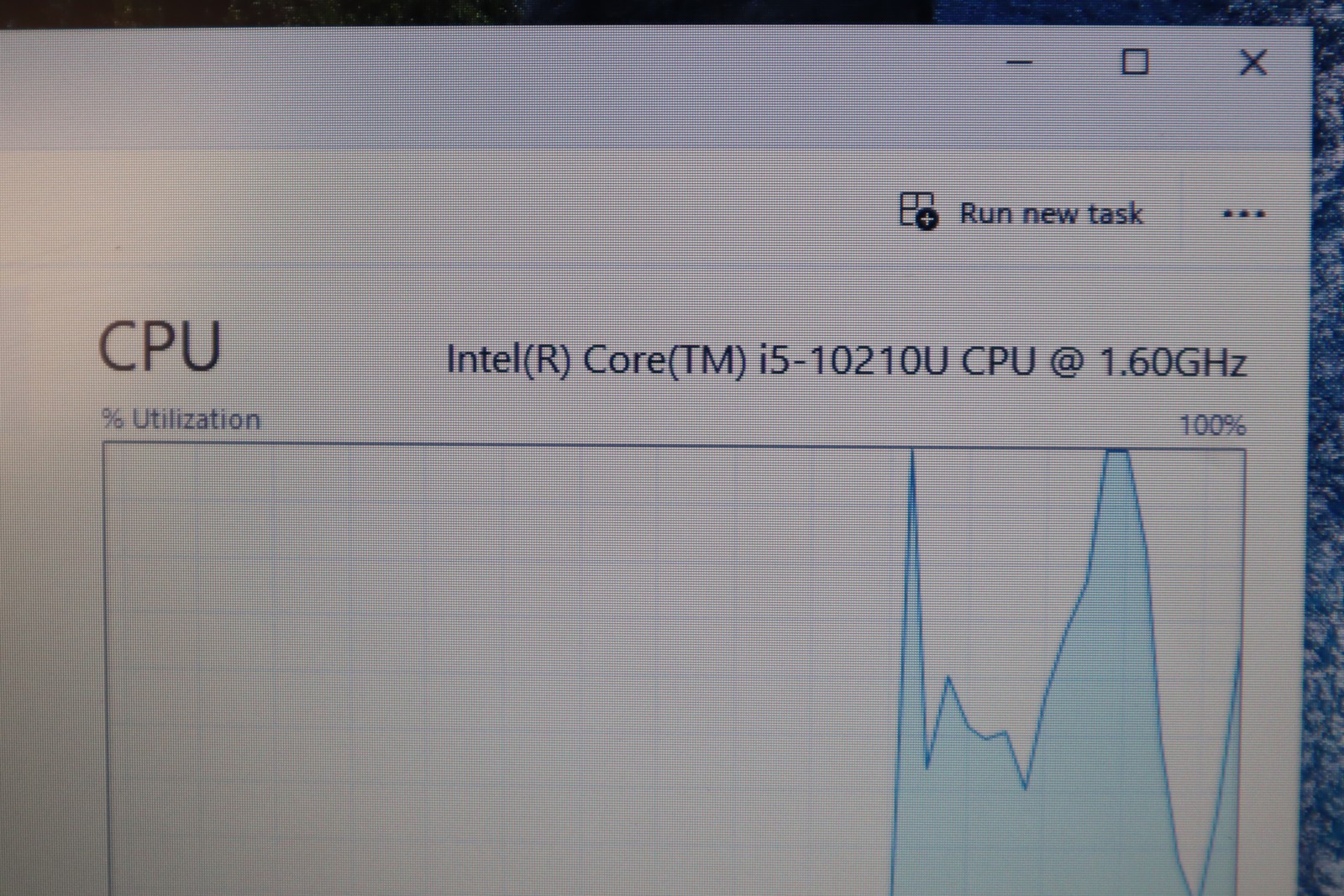This screenshot has height=896, width=1344.
Task: Click the % Utilization label
Action: (181, 419)
